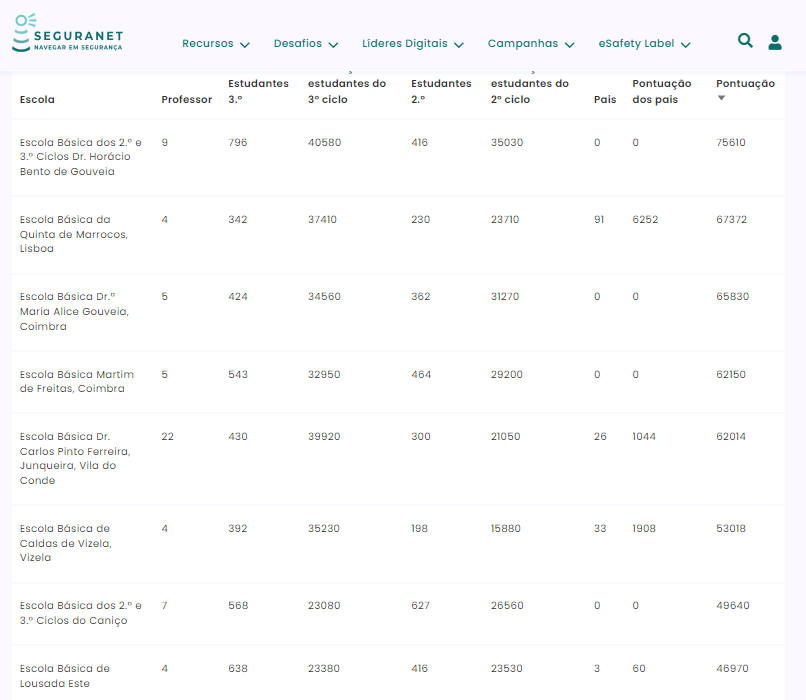Click the professor count 22
Screen dimensions: 806x700
click(x=167, y=436)
